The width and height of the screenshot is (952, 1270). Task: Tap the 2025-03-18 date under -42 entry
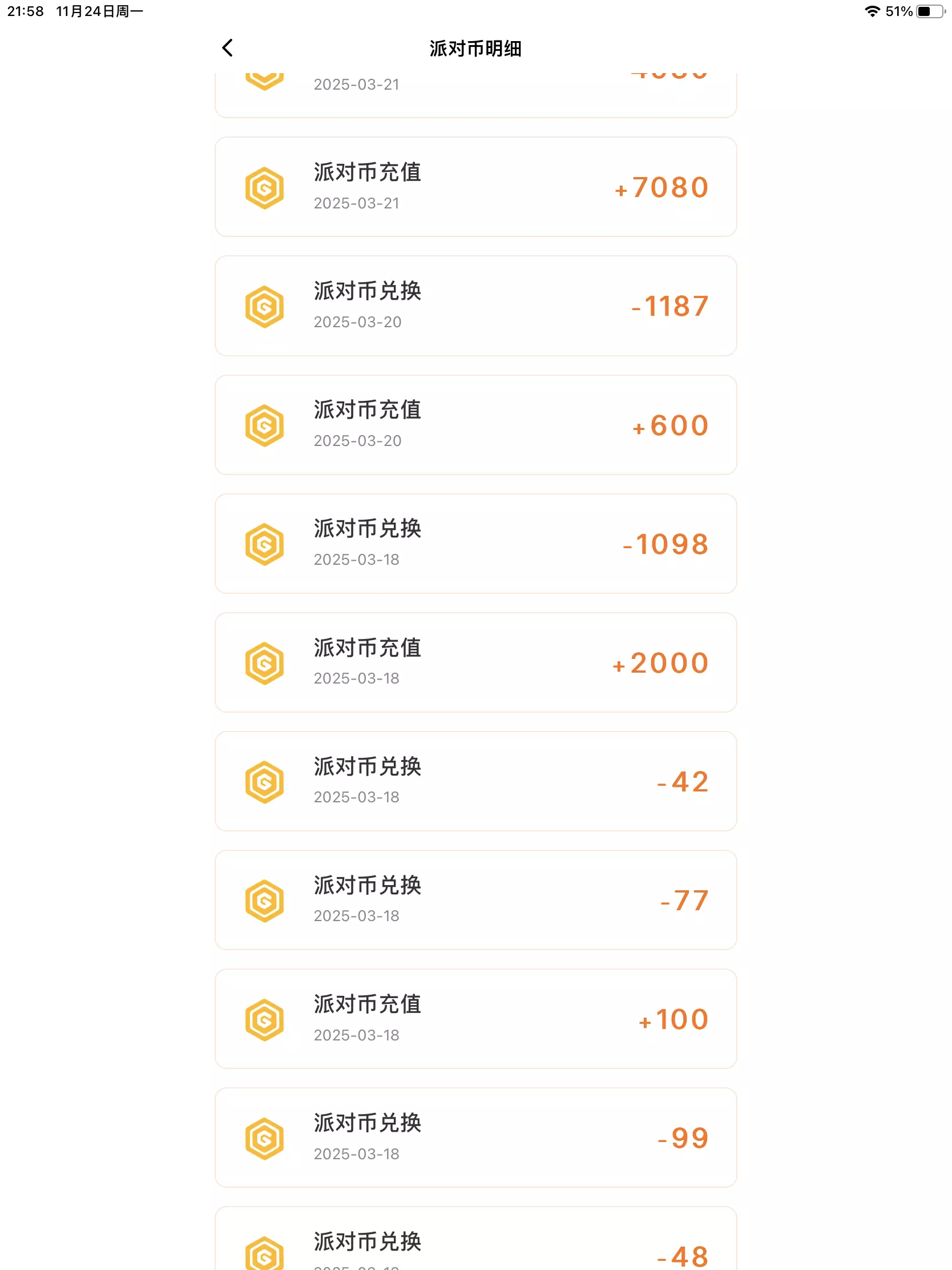356,798
